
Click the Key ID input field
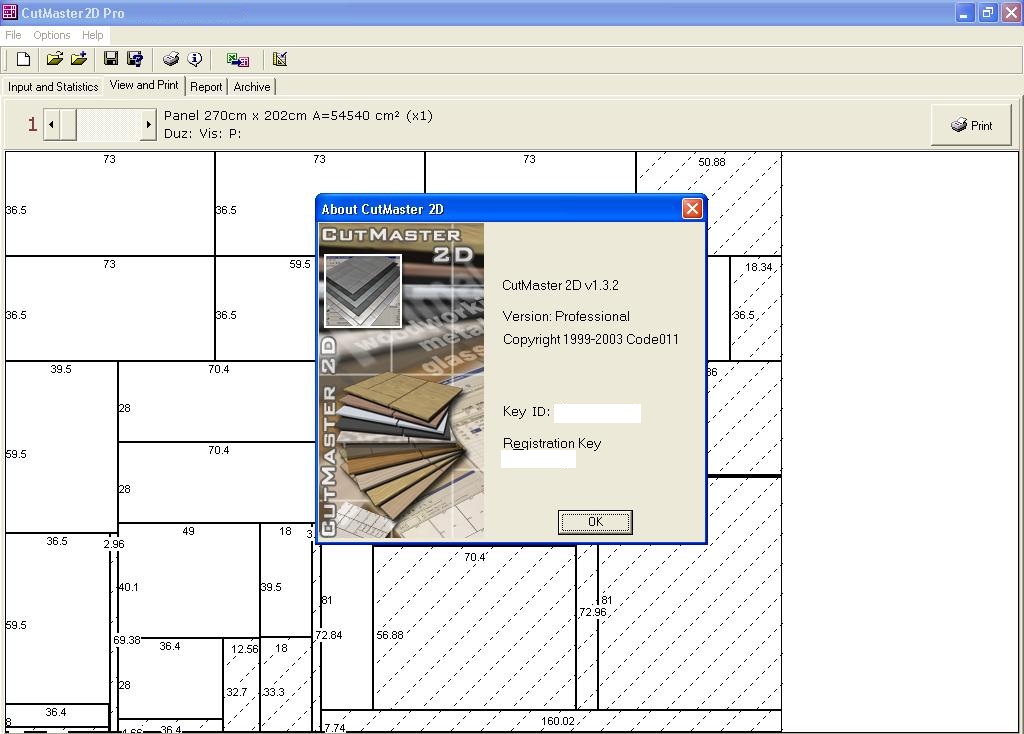597,413
